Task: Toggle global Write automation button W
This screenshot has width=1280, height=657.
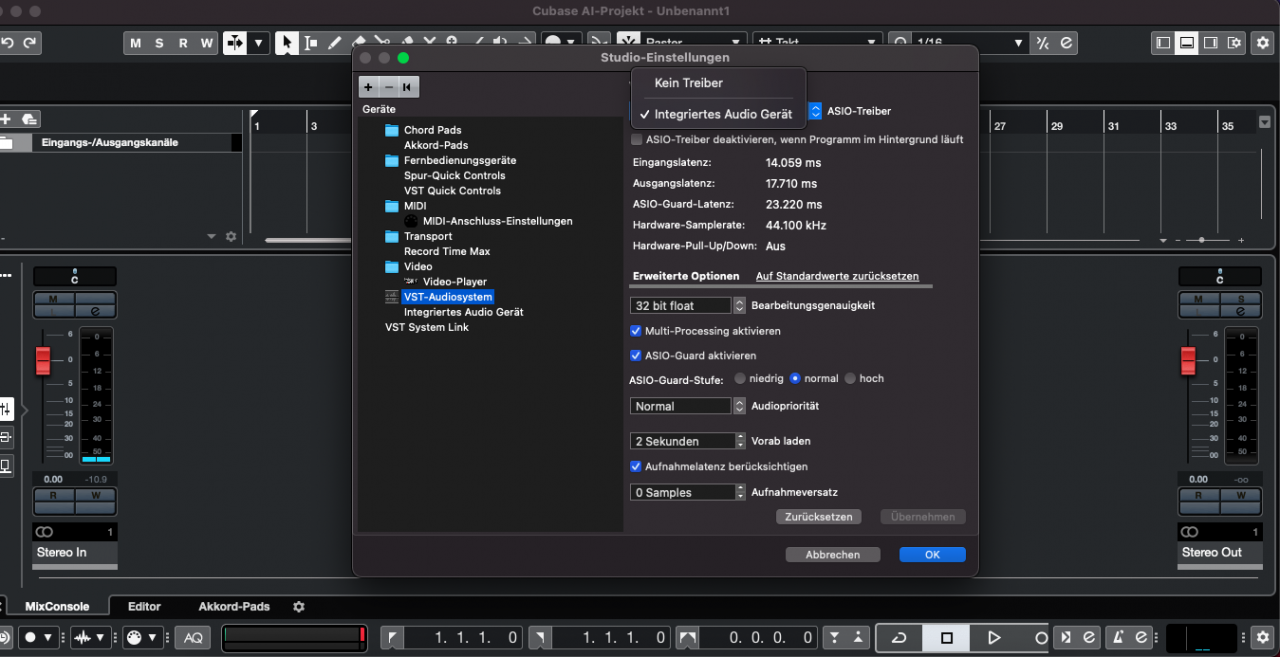Action: pos(207,43)
